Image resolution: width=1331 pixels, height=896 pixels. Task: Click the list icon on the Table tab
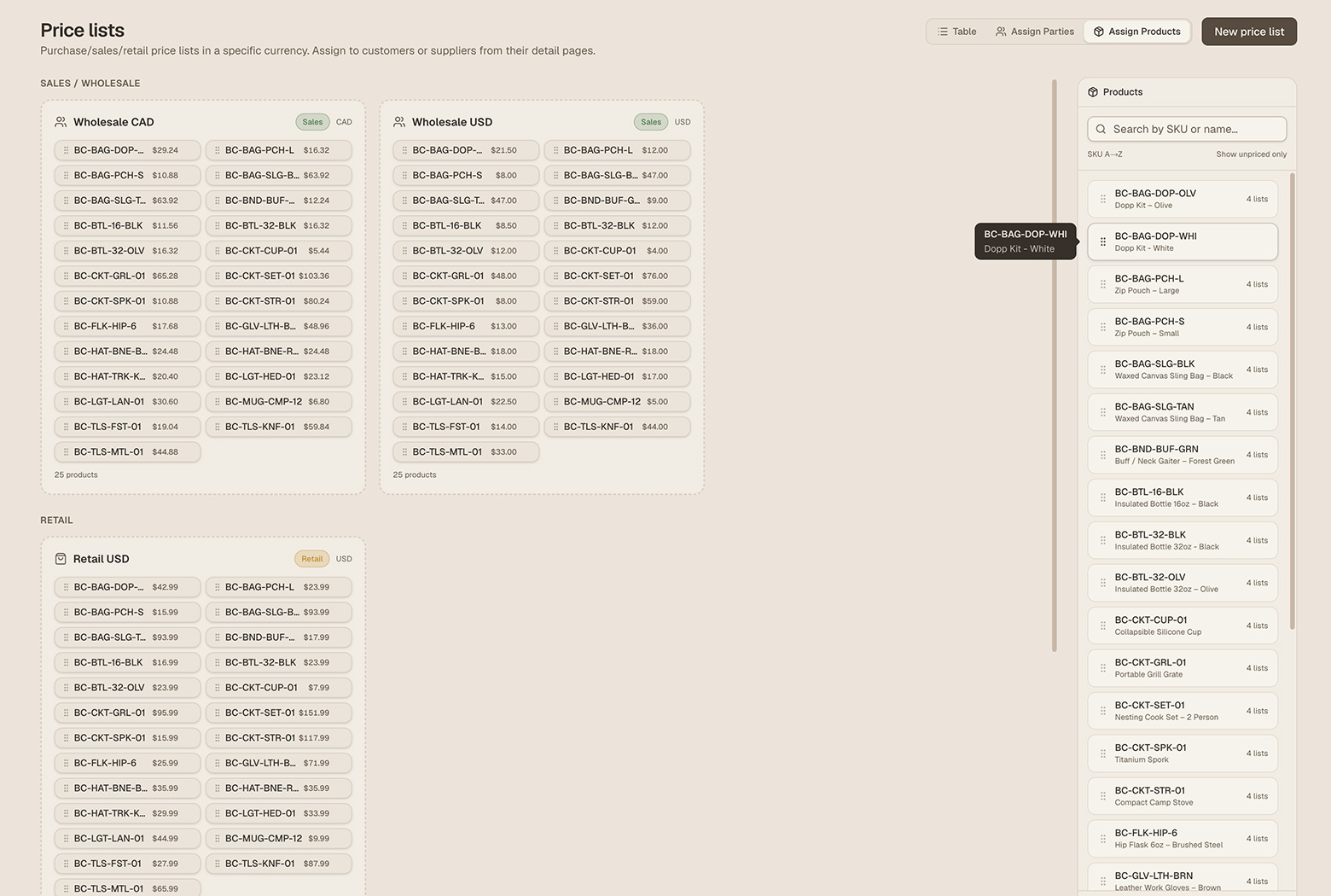[943, 32]
